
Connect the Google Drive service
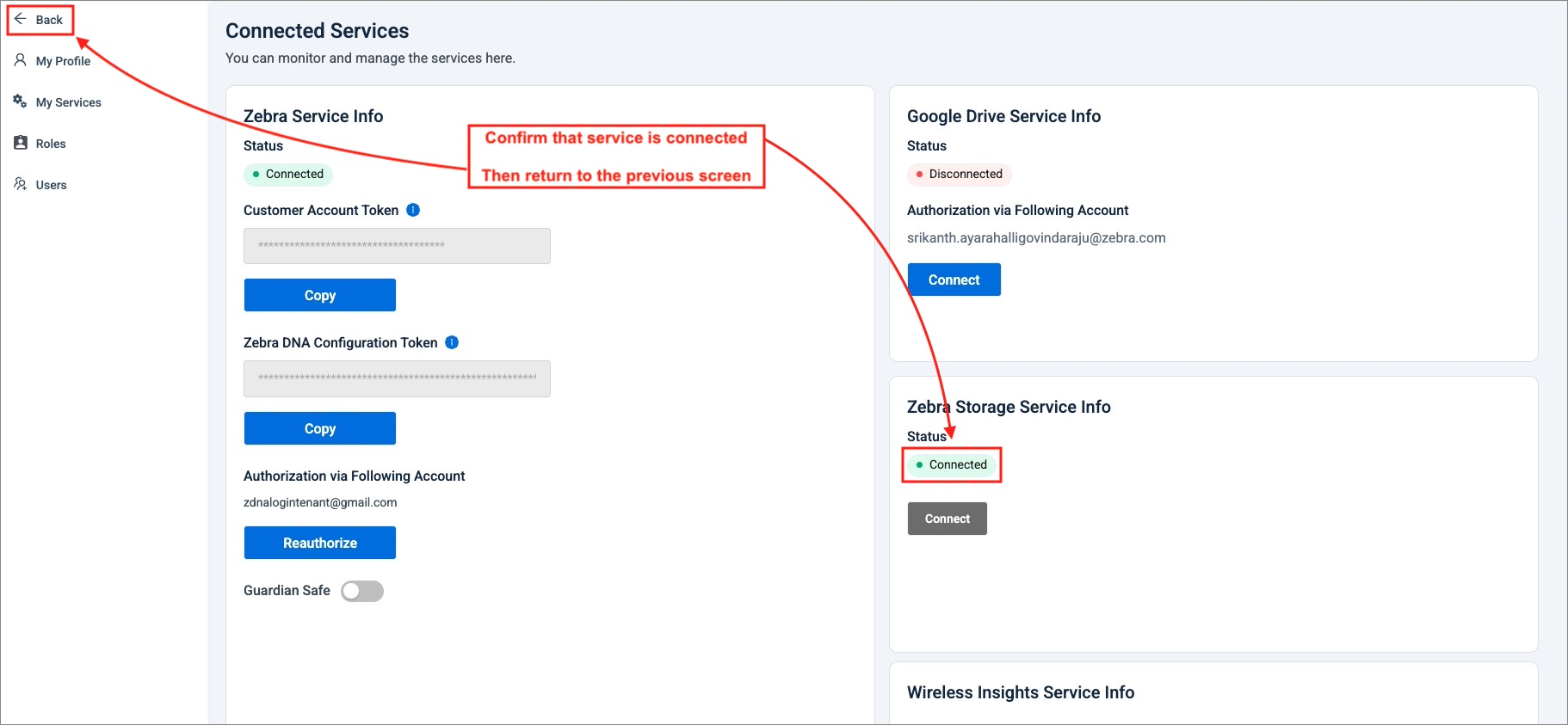point(954,280)
